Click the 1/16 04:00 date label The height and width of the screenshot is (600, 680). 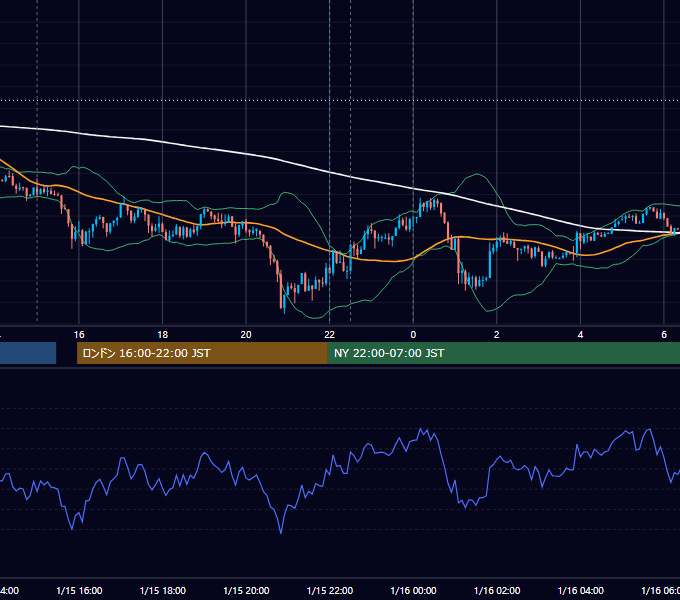click(581, 590)
